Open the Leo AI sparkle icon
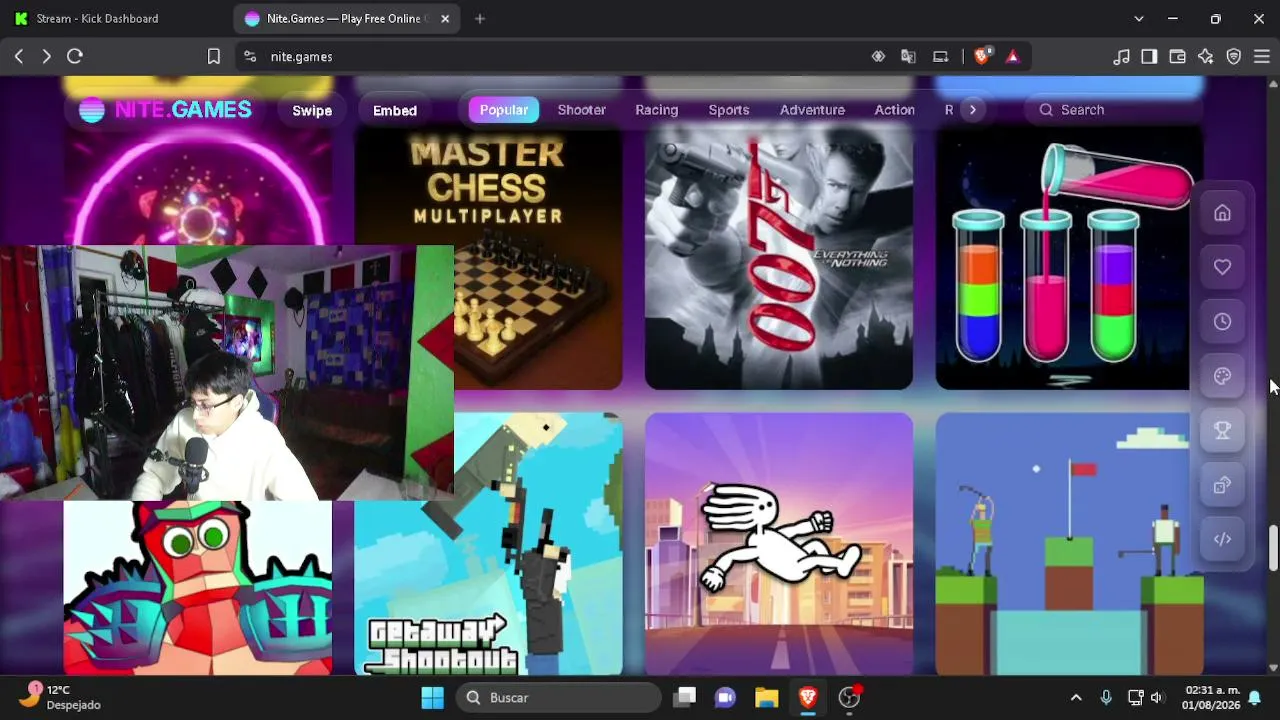 (1205, 57)
